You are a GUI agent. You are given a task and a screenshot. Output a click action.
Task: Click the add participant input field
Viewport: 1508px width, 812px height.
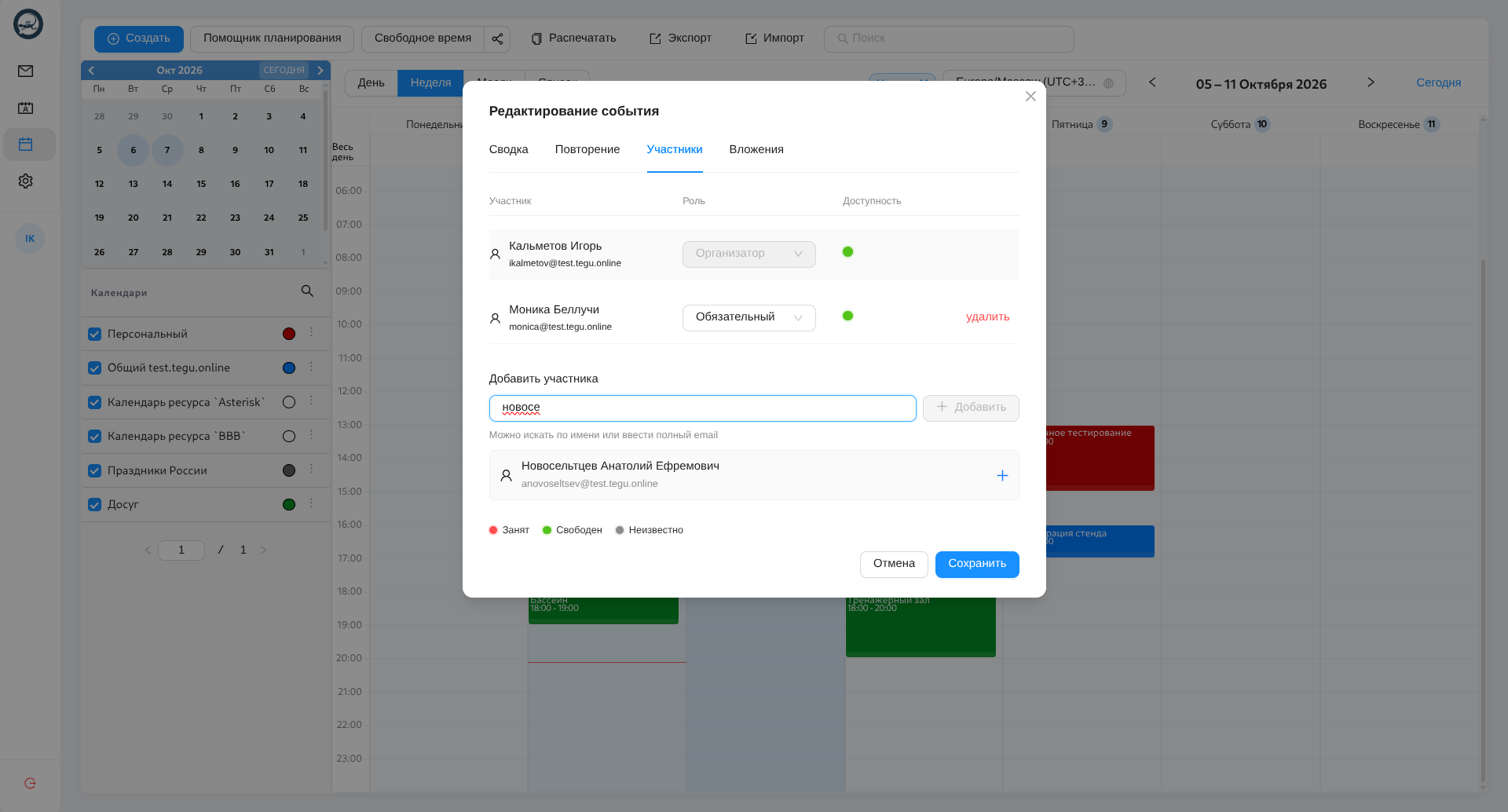coord(703,408)
